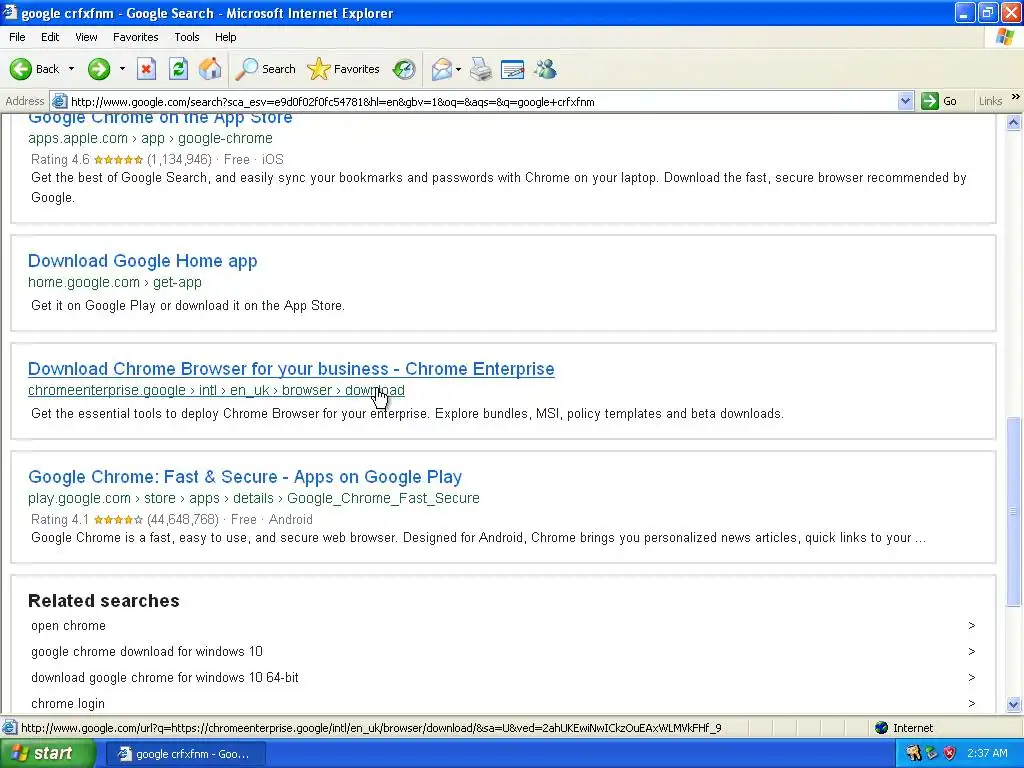Select 'google crfxfnm' taskbar window button
The width and height of the screenshot is (1024, 768).
(185, 754)
